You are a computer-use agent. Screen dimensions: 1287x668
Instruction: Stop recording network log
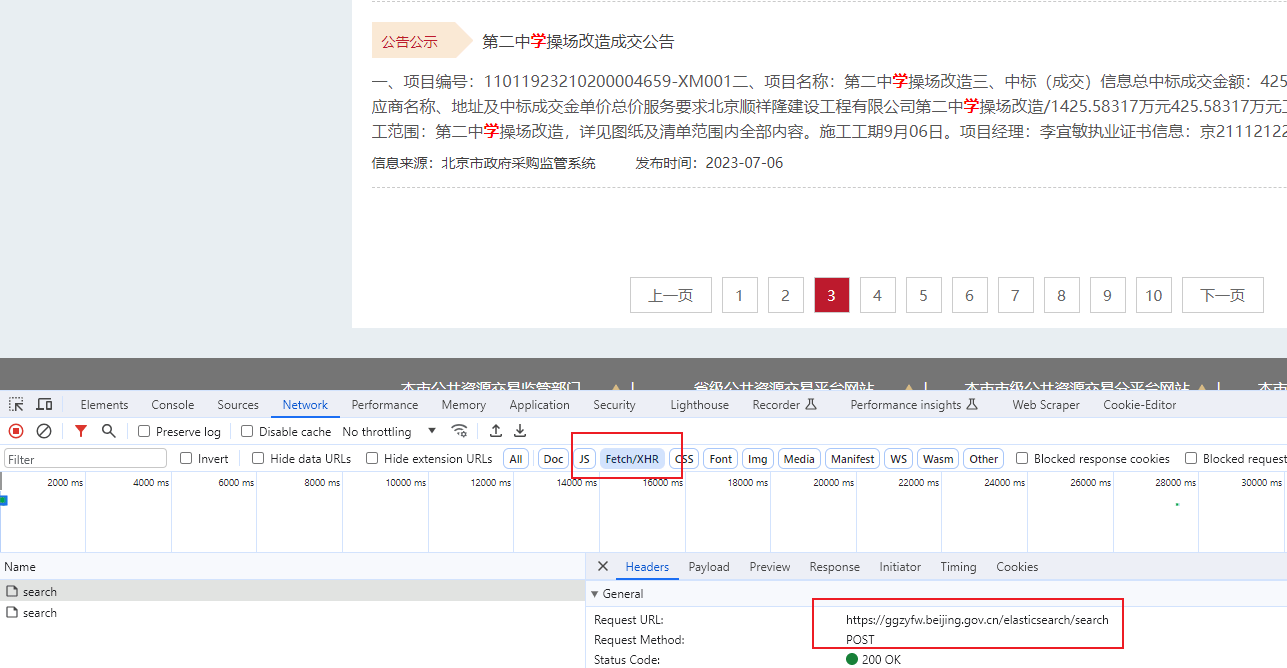point(16,431)
